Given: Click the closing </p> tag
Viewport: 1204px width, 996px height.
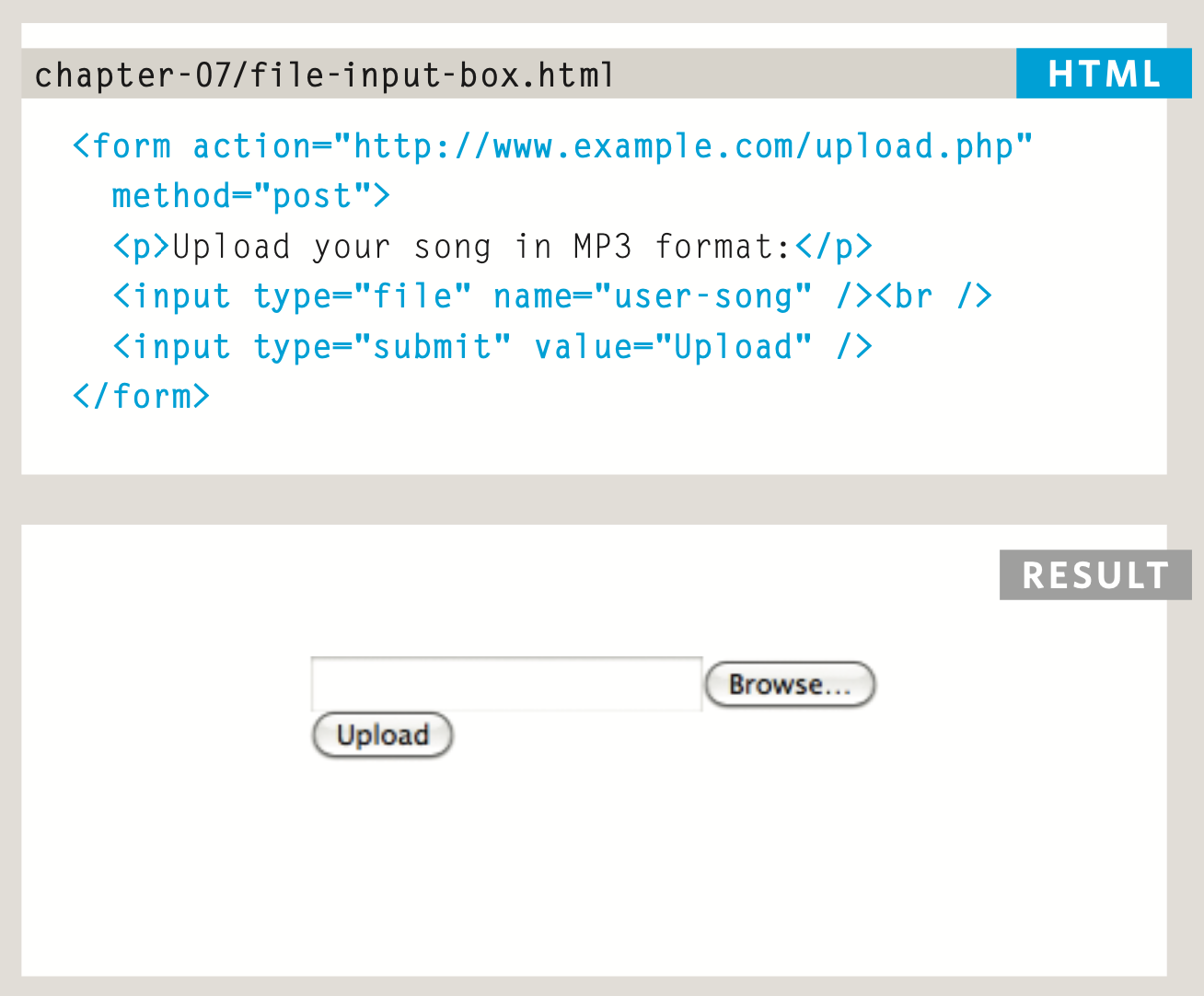Looking at the screenshot, I should 834,247.
